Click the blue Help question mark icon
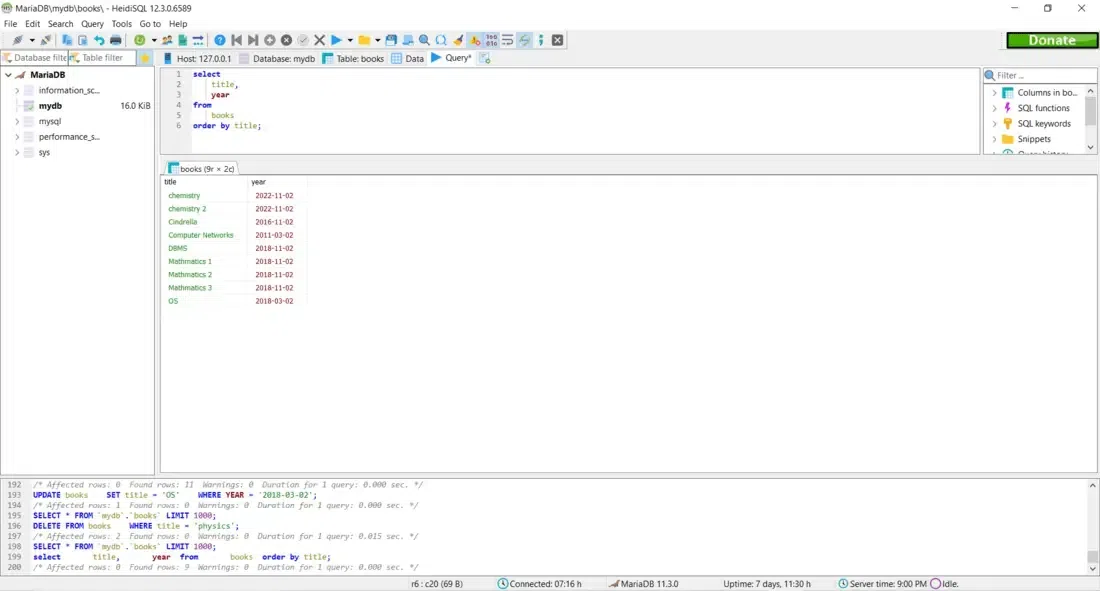1100x591 pixels. [220, 40]
